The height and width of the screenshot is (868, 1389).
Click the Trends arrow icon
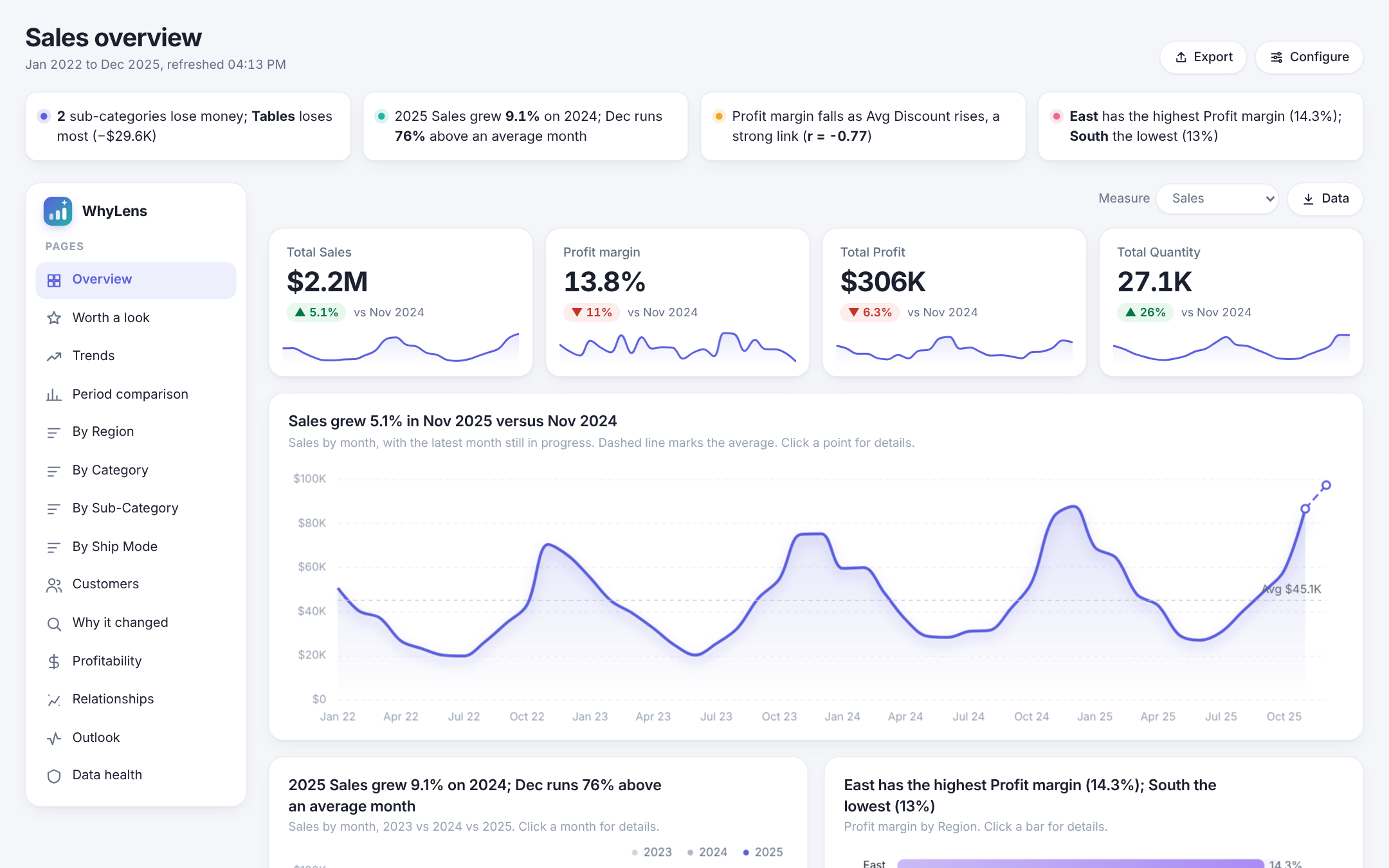click(54, 356)
